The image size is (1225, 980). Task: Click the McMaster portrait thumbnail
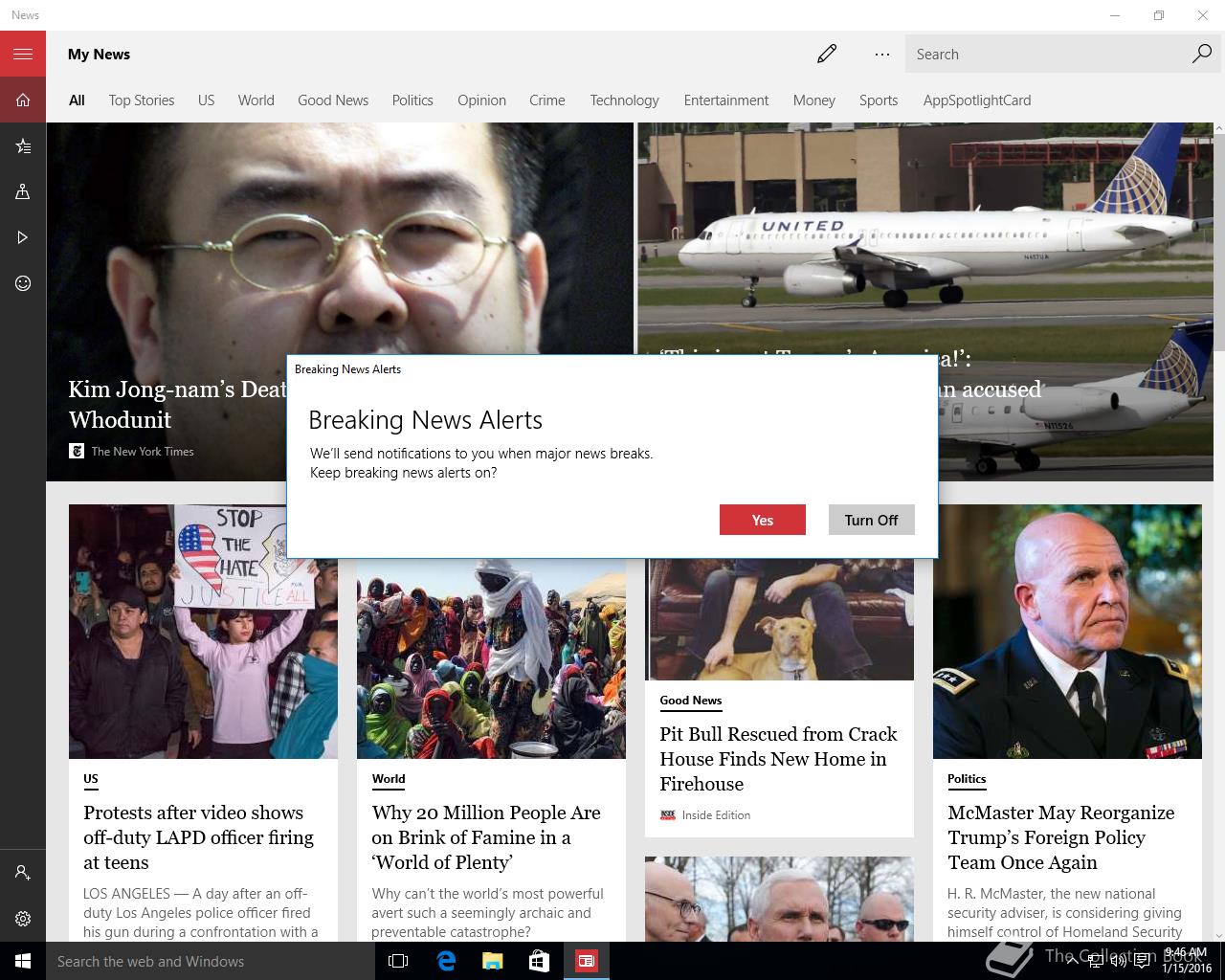(x=1067, y=632)
